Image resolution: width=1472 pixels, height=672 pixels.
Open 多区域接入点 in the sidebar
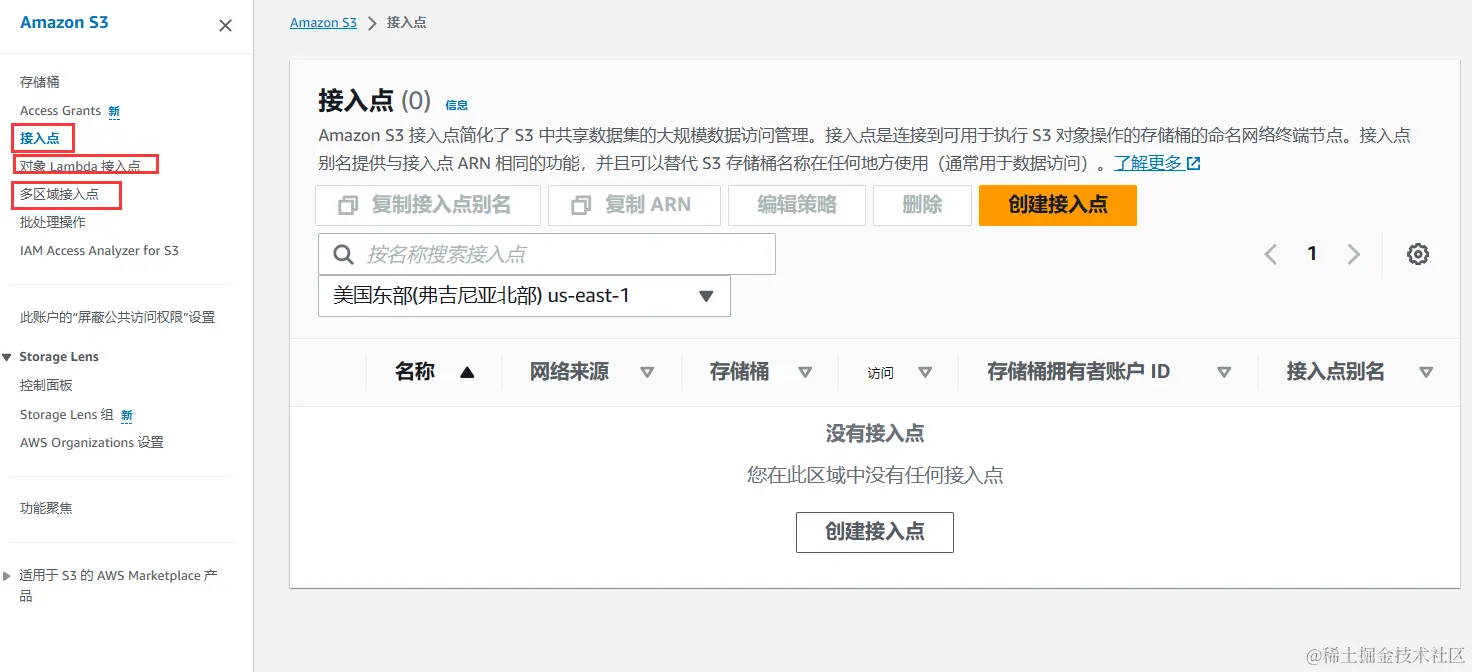pos(60,194)
